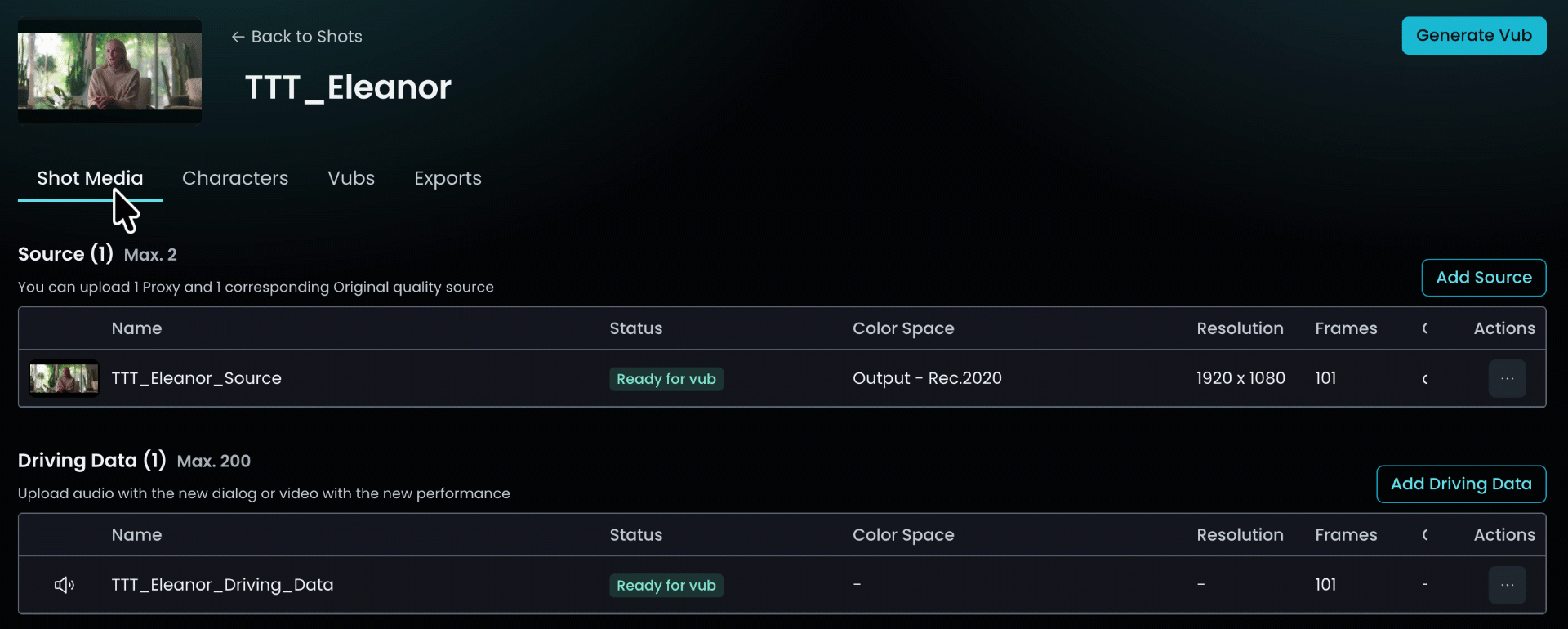Click Color Space header in Source table
The image size is (1568, 629).
(x=903, y=328)
